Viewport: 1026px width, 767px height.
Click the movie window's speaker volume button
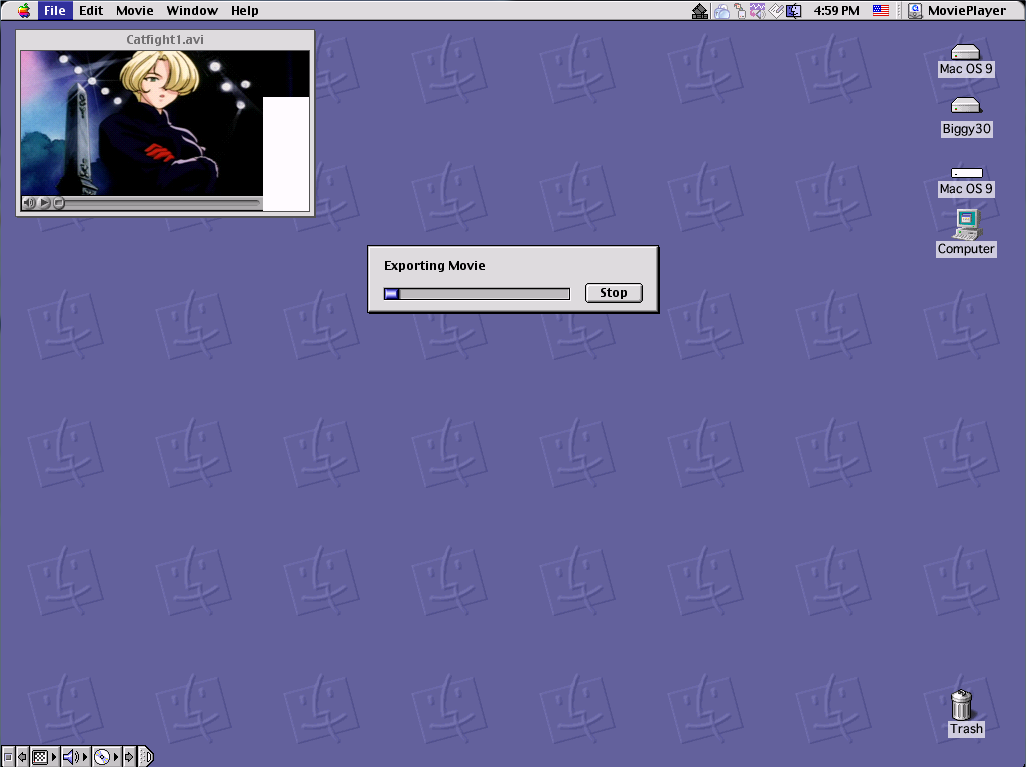30,203
